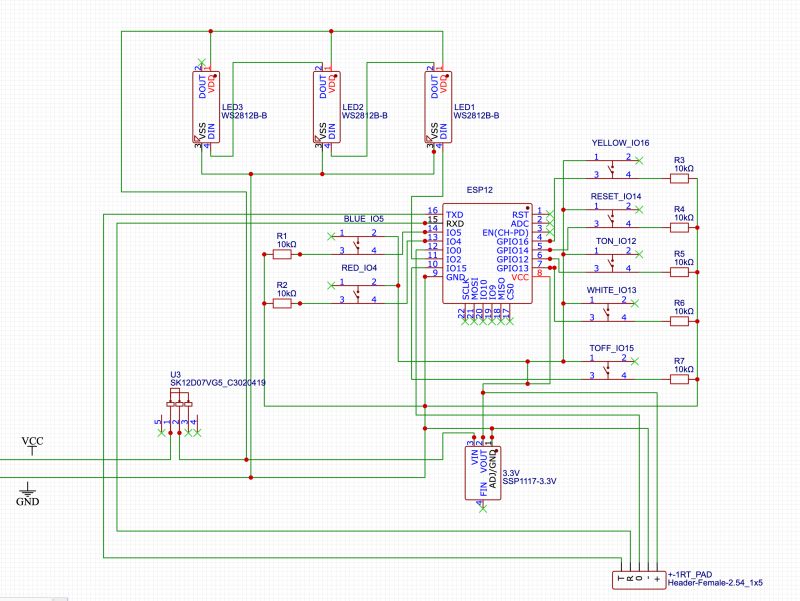Image resolution: width=800 pixels, height=601 pixels.
Task: Select the Header-Female-2.54_1x5 text
Action: pyautogui.click(x=715, y=583)
